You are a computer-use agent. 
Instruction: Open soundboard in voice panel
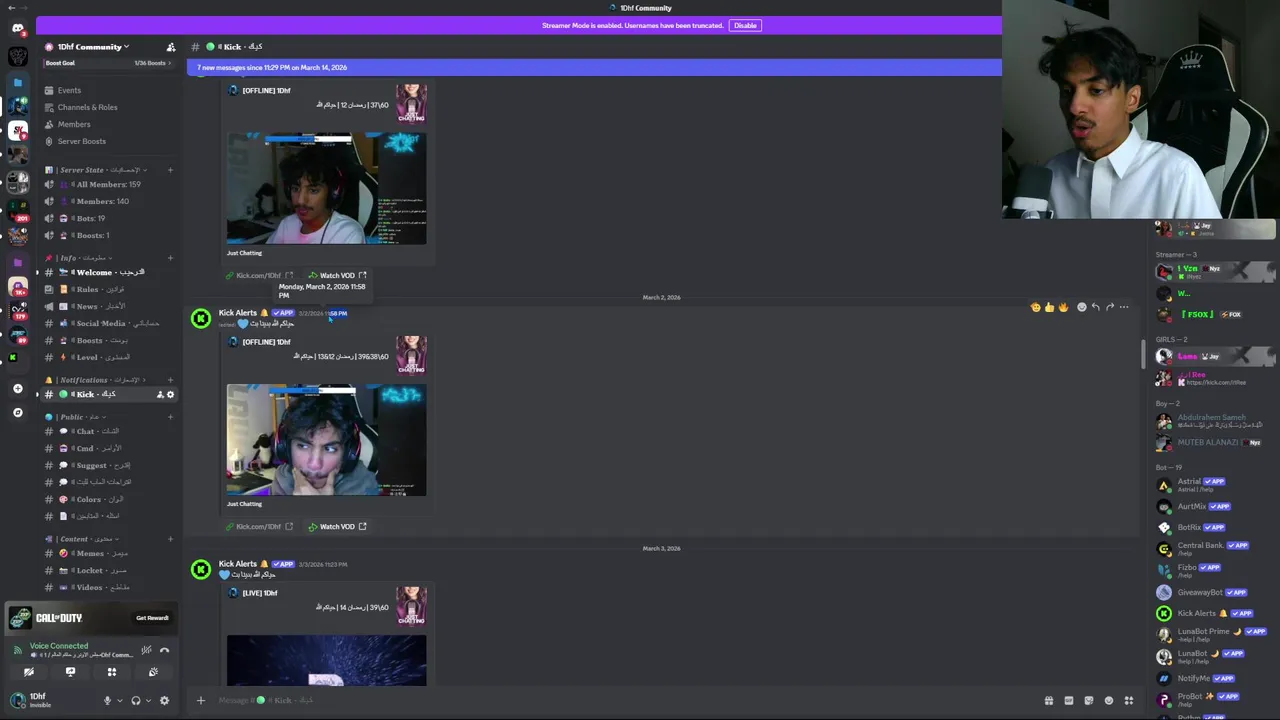[x=153, y=672]
